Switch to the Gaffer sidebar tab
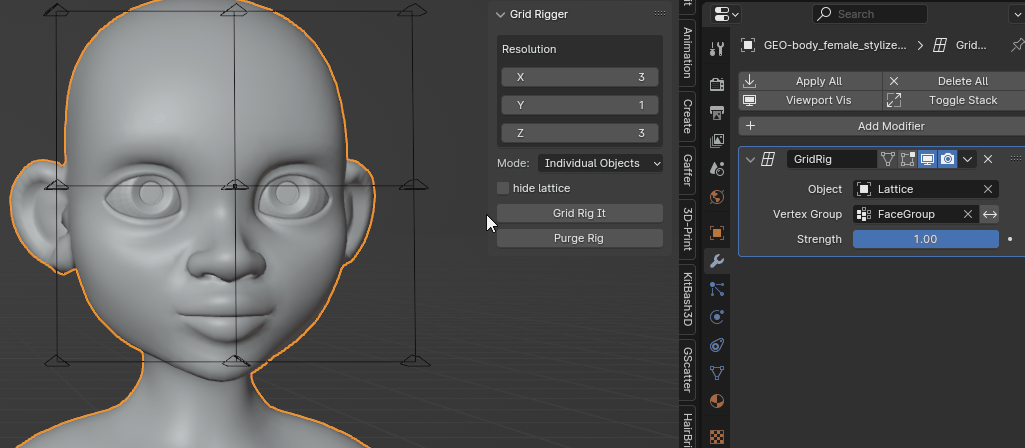Screen dimensions: 1025x448 tap(687, 170)
